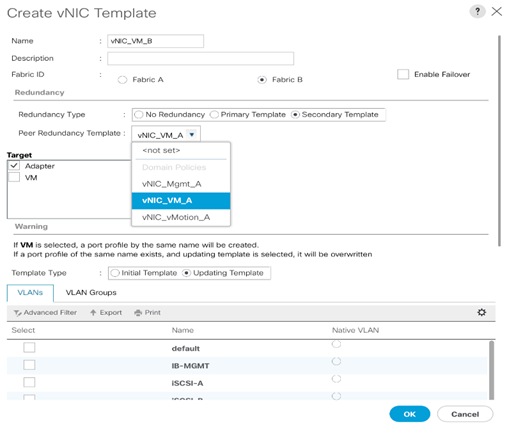Switch to the VLAN Groups tab

(x=91, y=293)
